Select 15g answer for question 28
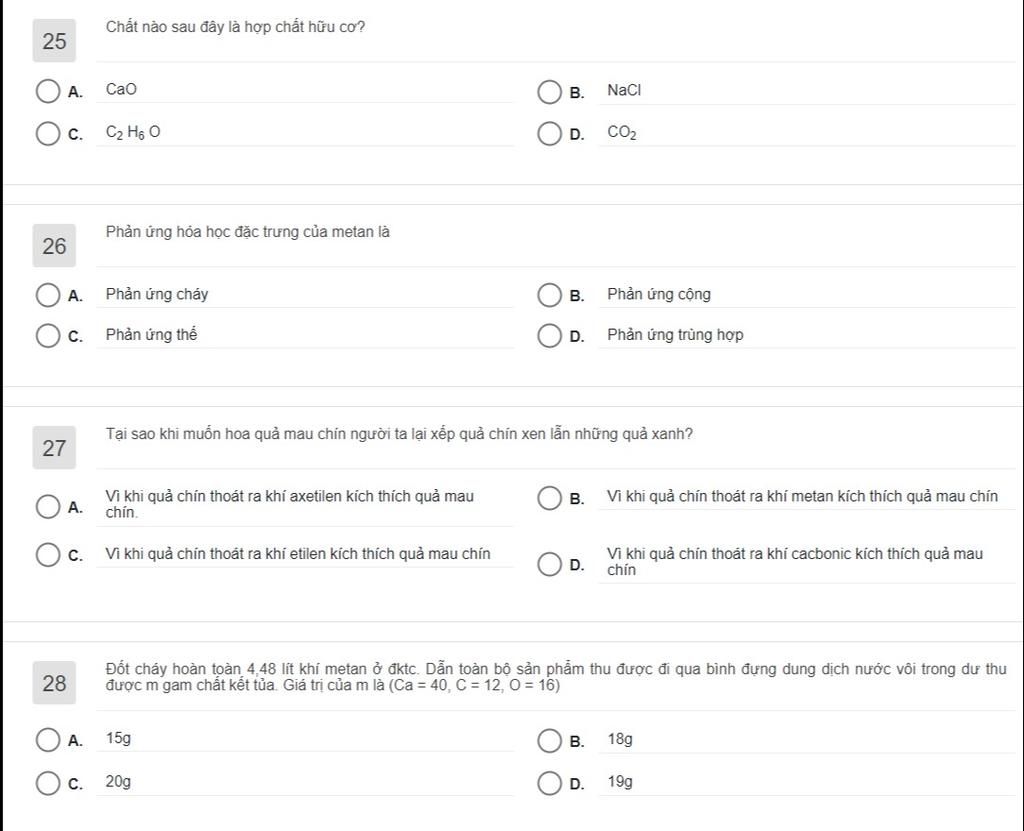 (48, 740)
